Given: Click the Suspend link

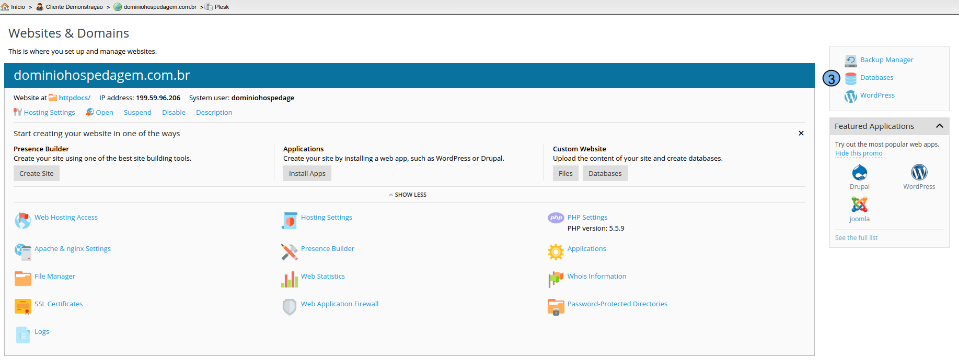Looking at the screenshot, I should 137,113.
